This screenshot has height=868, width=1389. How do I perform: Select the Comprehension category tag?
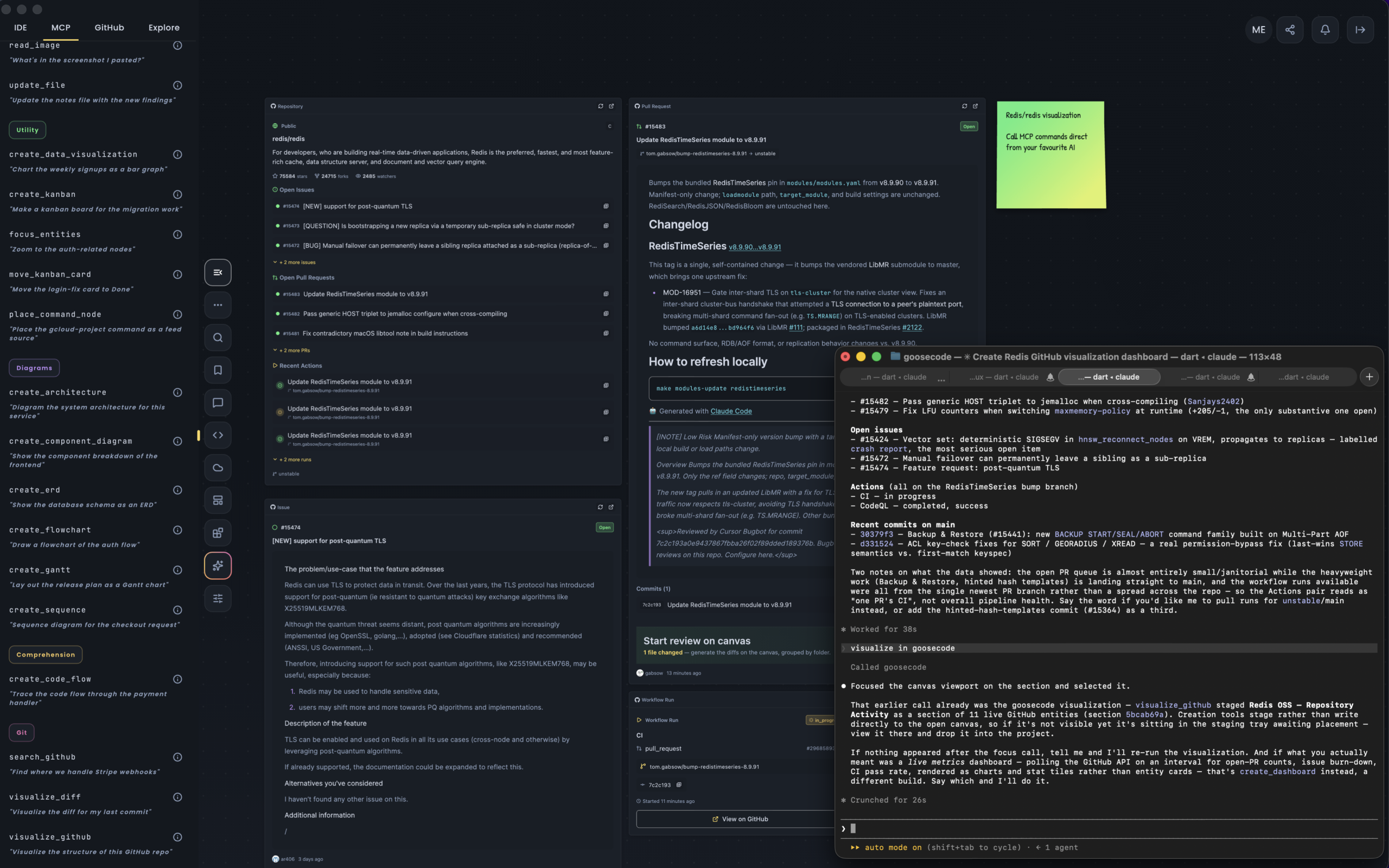[x=46, y=654]
